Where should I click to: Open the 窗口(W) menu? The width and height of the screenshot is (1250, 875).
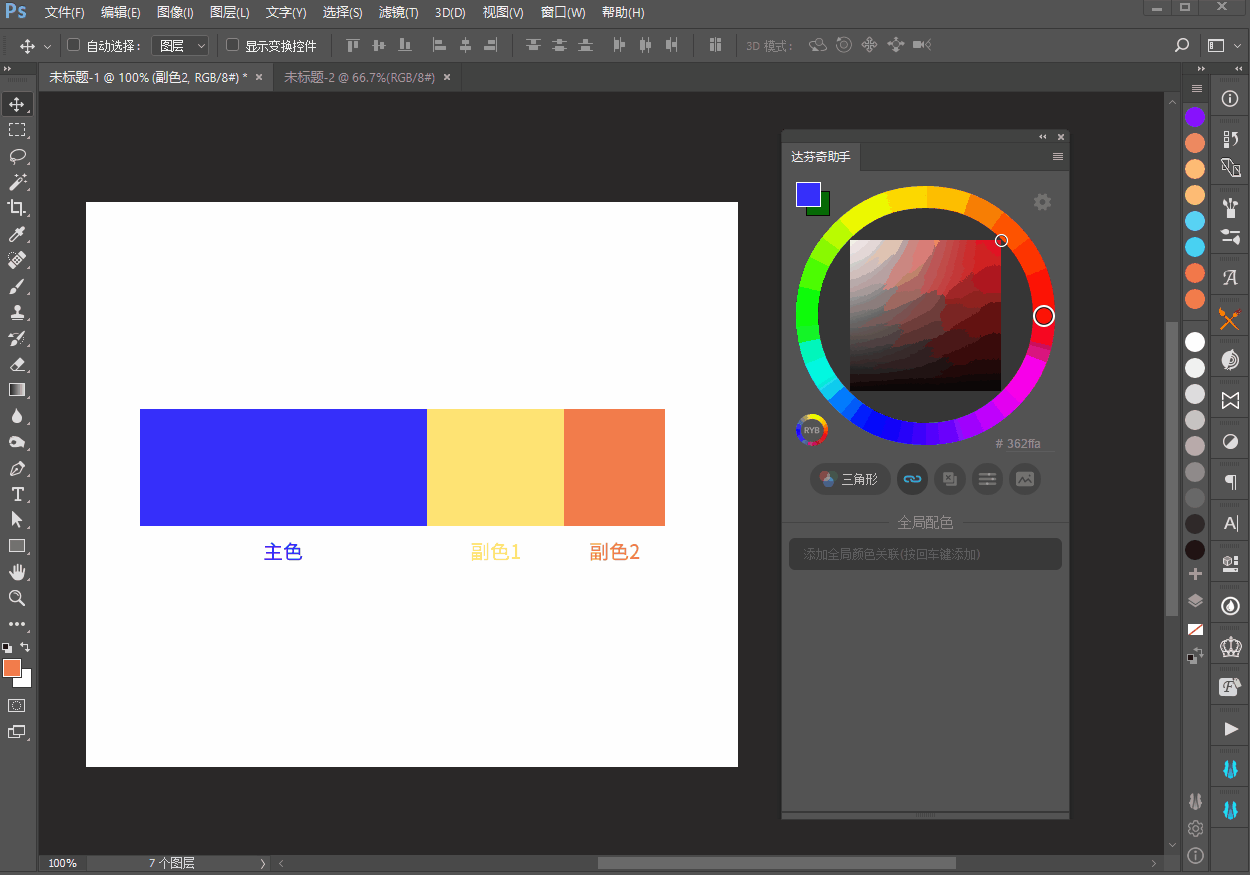click(x=563, y=13)
